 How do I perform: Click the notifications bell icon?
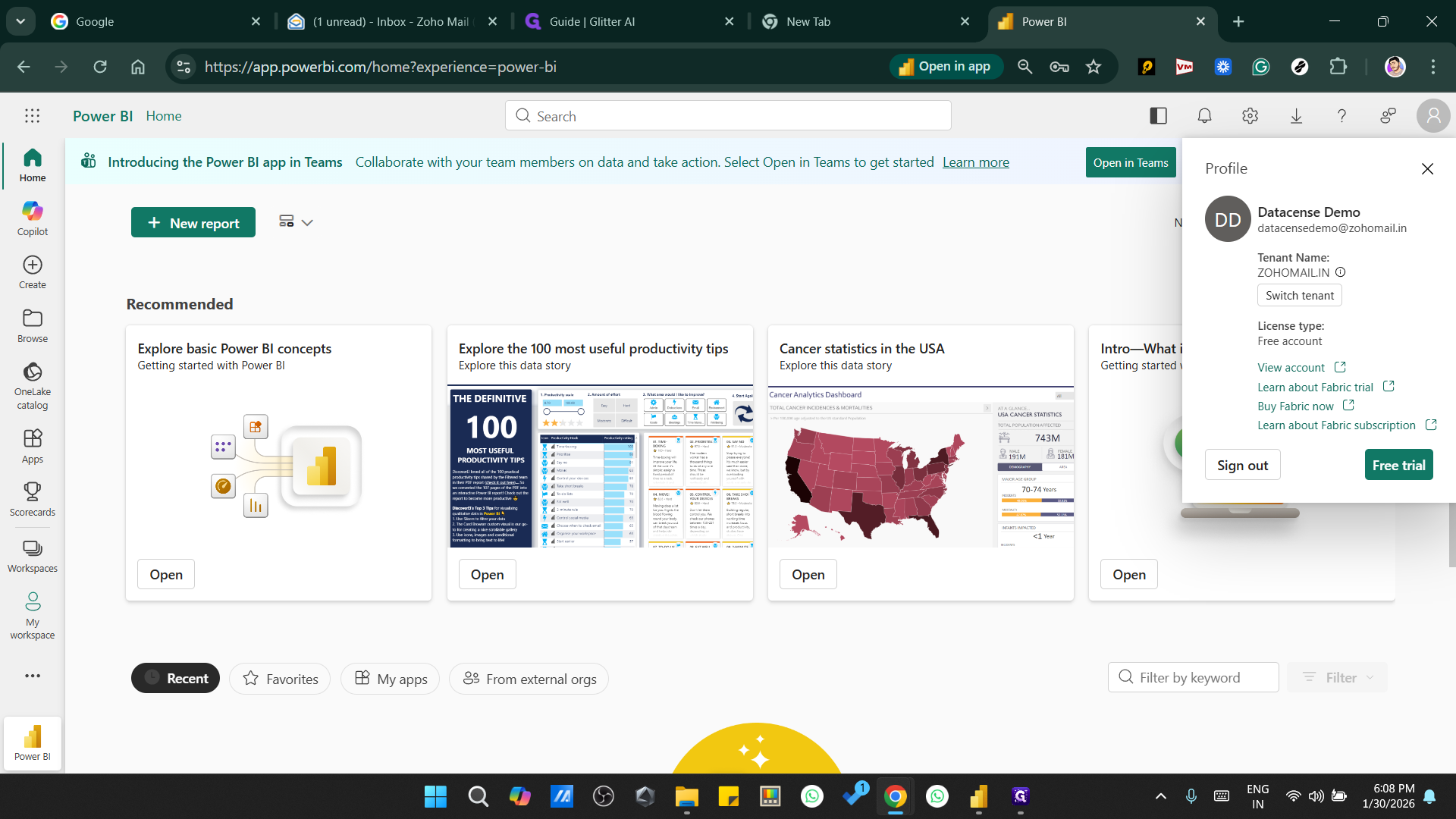[1204, 116]
